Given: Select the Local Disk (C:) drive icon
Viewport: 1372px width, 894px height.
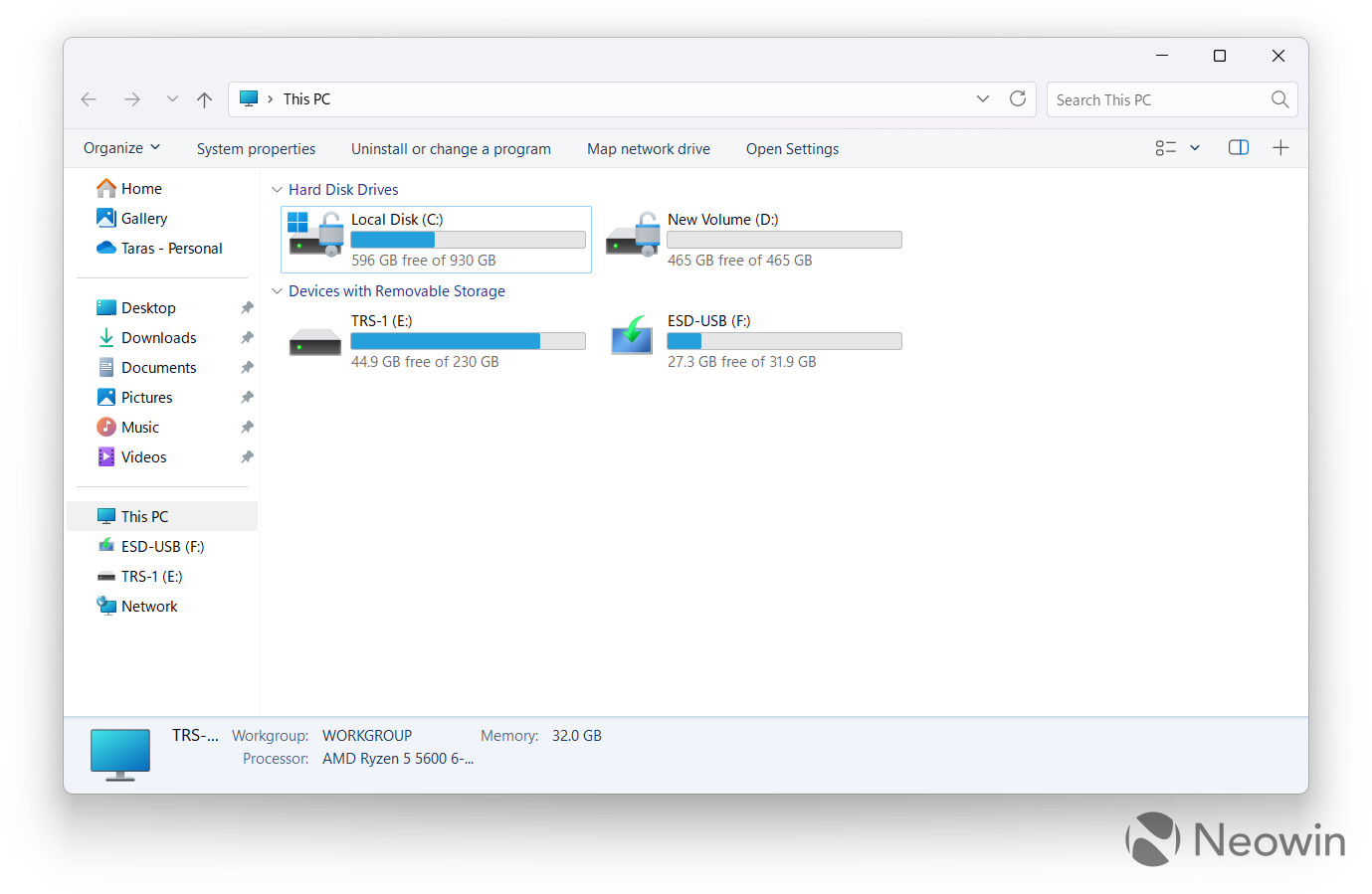Looking at the screenshot, I should (x=315, y=235).
